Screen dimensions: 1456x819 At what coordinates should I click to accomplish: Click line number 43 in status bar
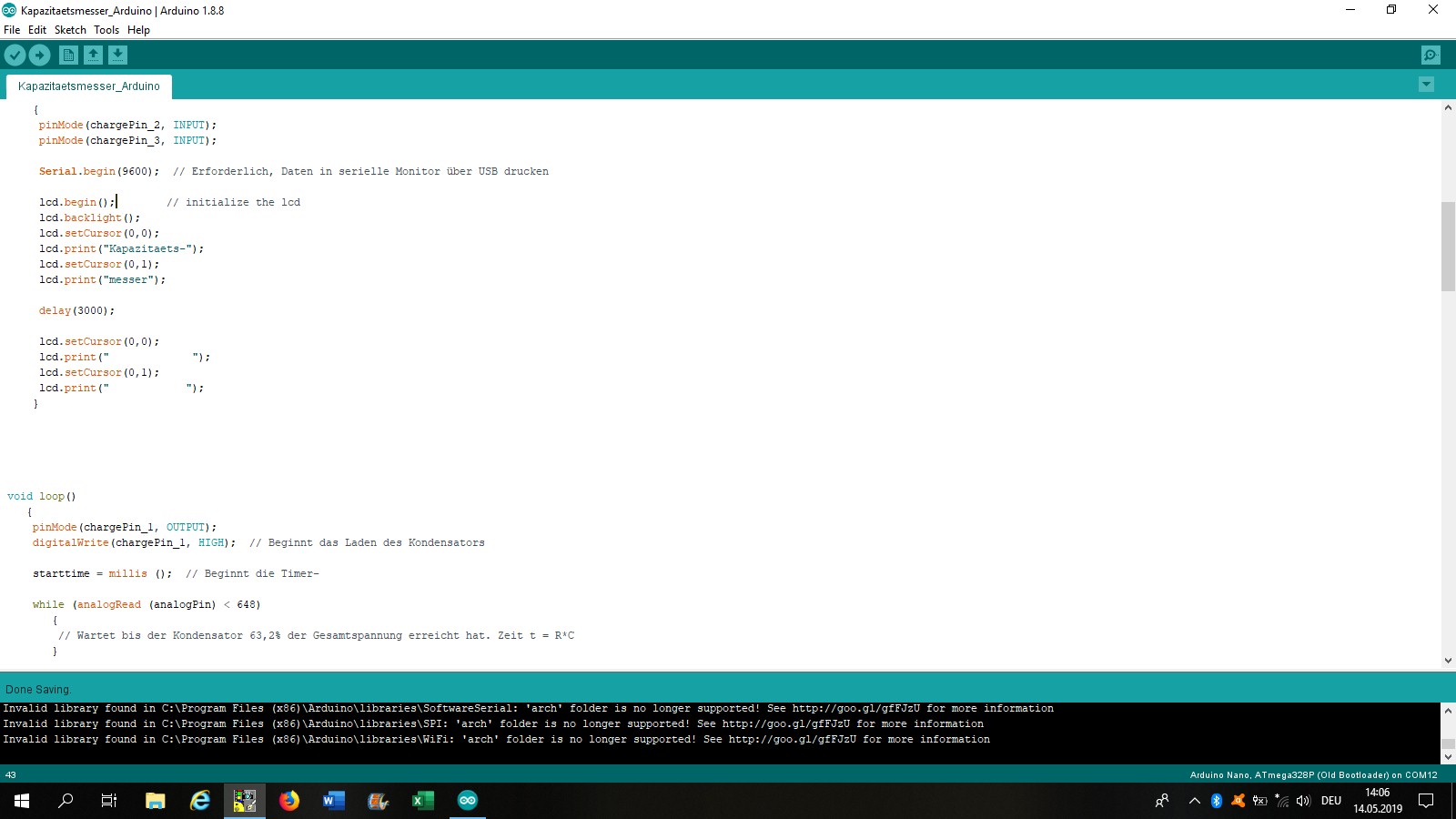11,775
